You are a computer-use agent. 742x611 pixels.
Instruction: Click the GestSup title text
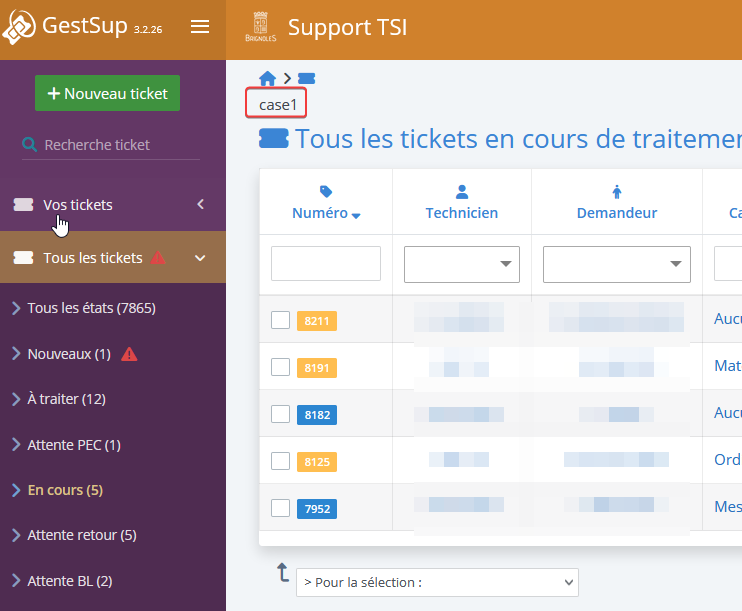coord(85,25)
